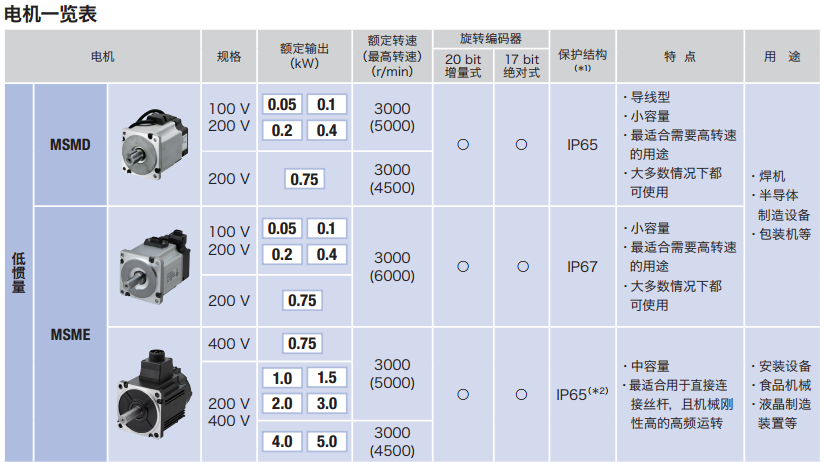824x462 pixels.
Task: Click the 17 bit circle in the MSMD row
Action: tap(521, 145)
